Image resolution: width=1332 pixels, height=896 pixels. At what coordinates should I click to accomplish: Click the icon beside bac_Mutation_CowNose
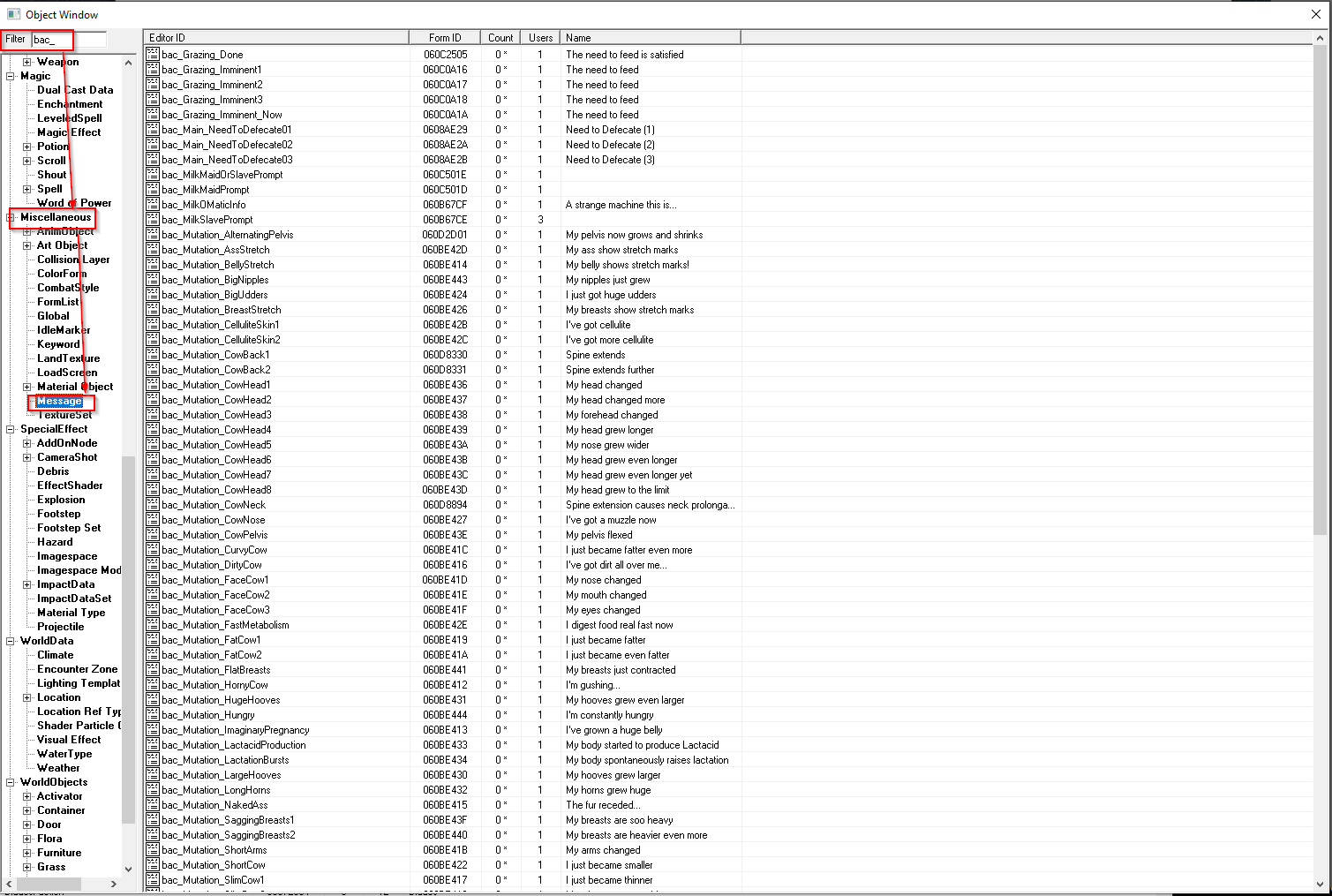pyautogui.click(x=153, y=520)
